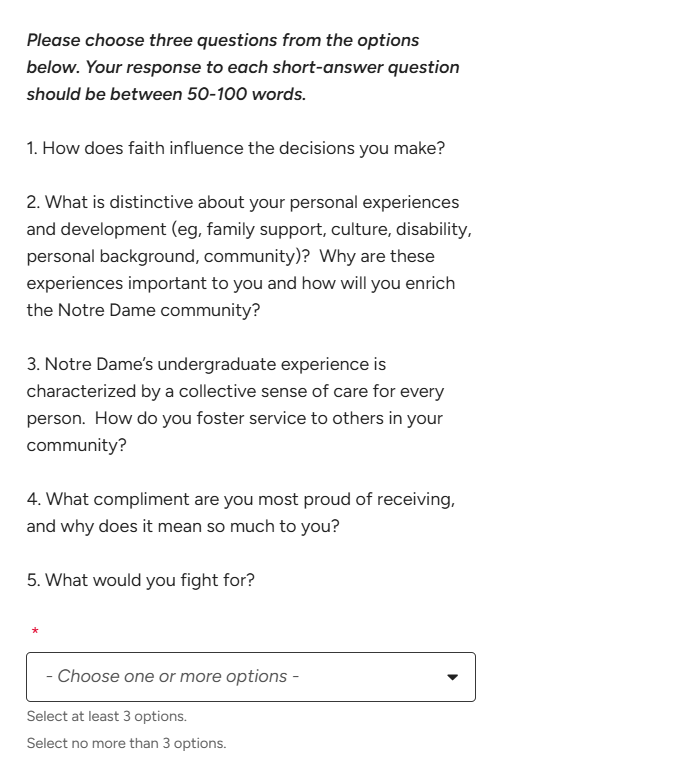The width and height of the screenshot is (678, 771).
Task: Click "Notre Dame's undergraduate experience is" line
Action: pyautogui.click(x=206, y=365)
